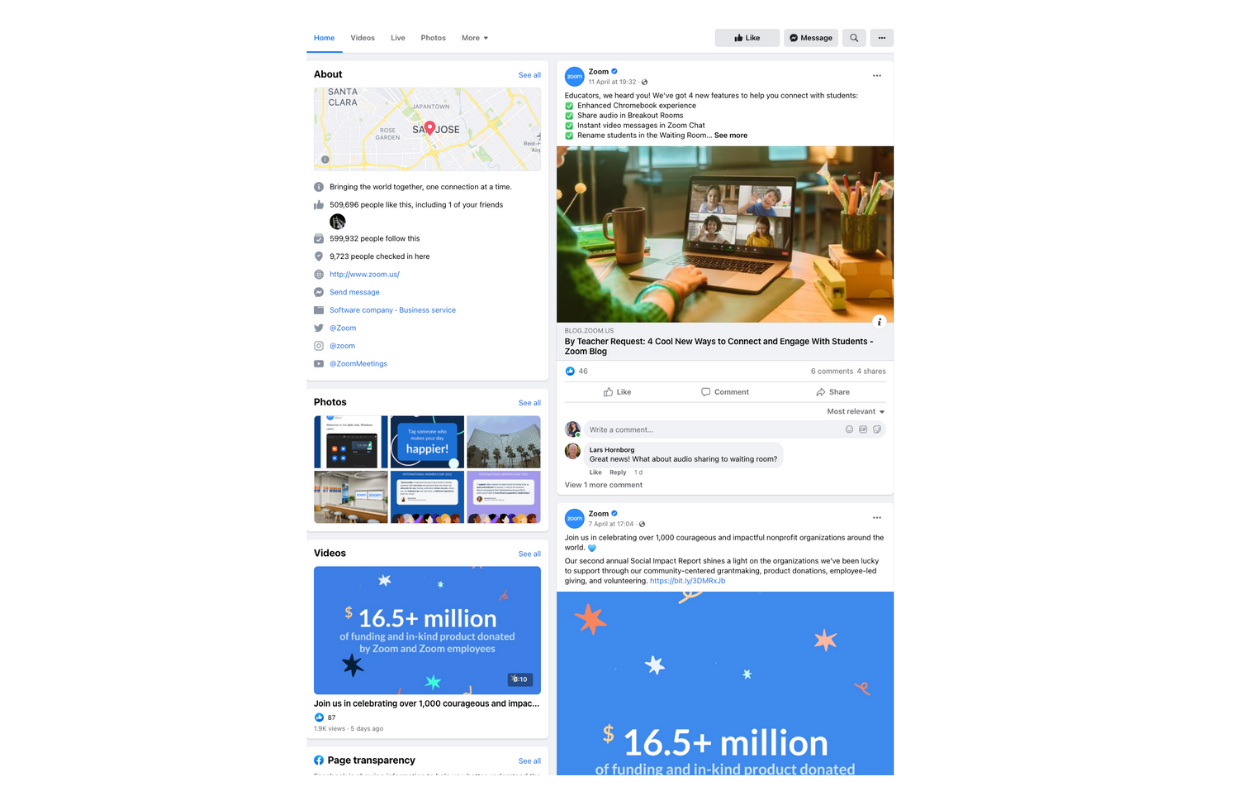Click the YouTube icon beside @ZoomMeetings

(x=319, y=364)
